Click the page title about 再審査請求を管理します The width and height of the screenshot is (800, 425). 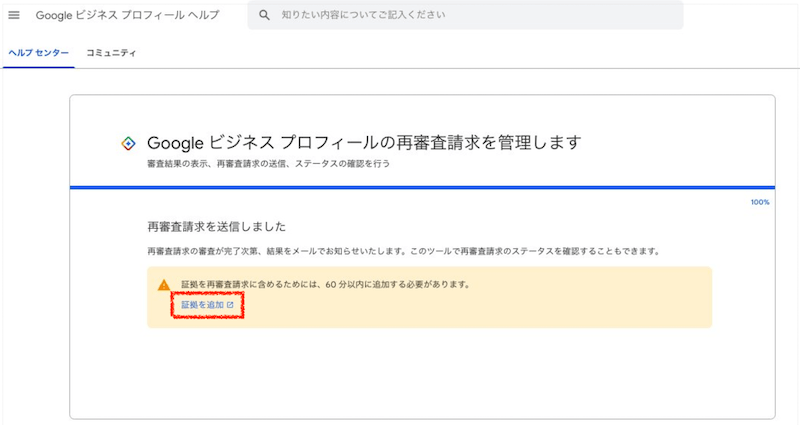[364, 142]
